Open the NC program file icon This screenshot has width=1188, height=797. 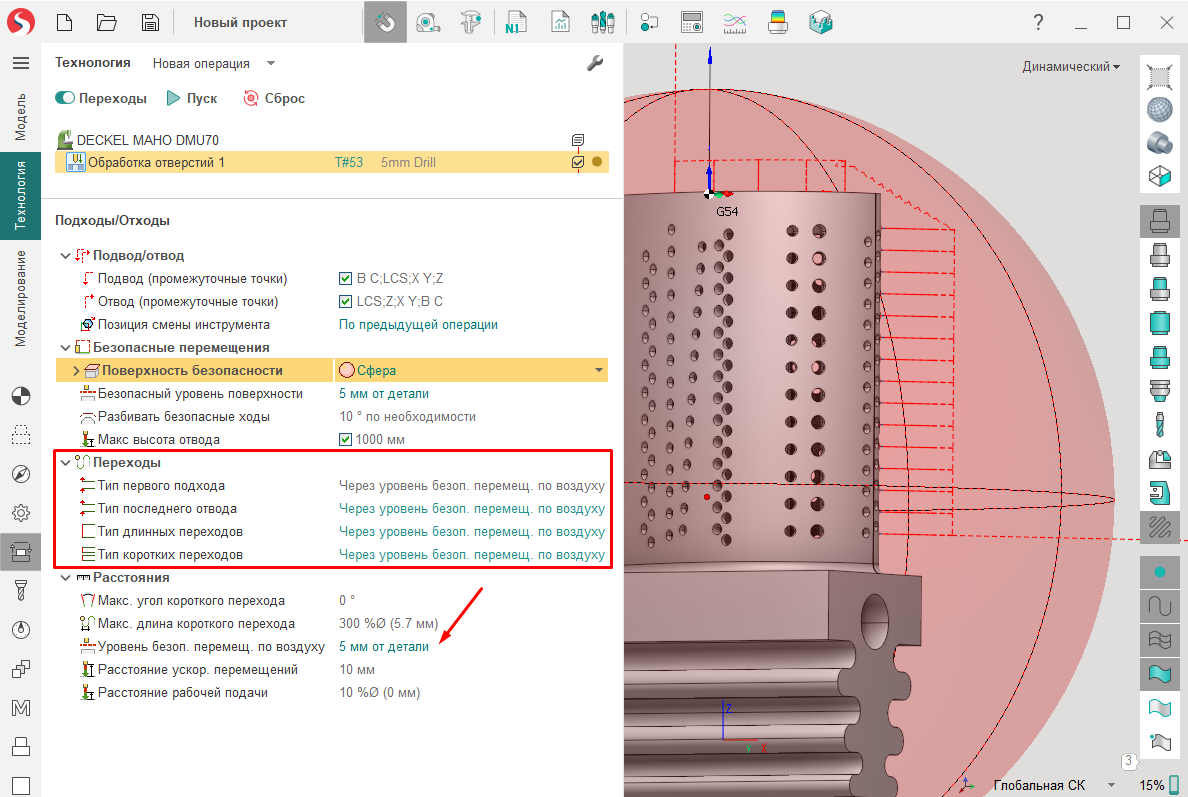click(x=517, y=22)
